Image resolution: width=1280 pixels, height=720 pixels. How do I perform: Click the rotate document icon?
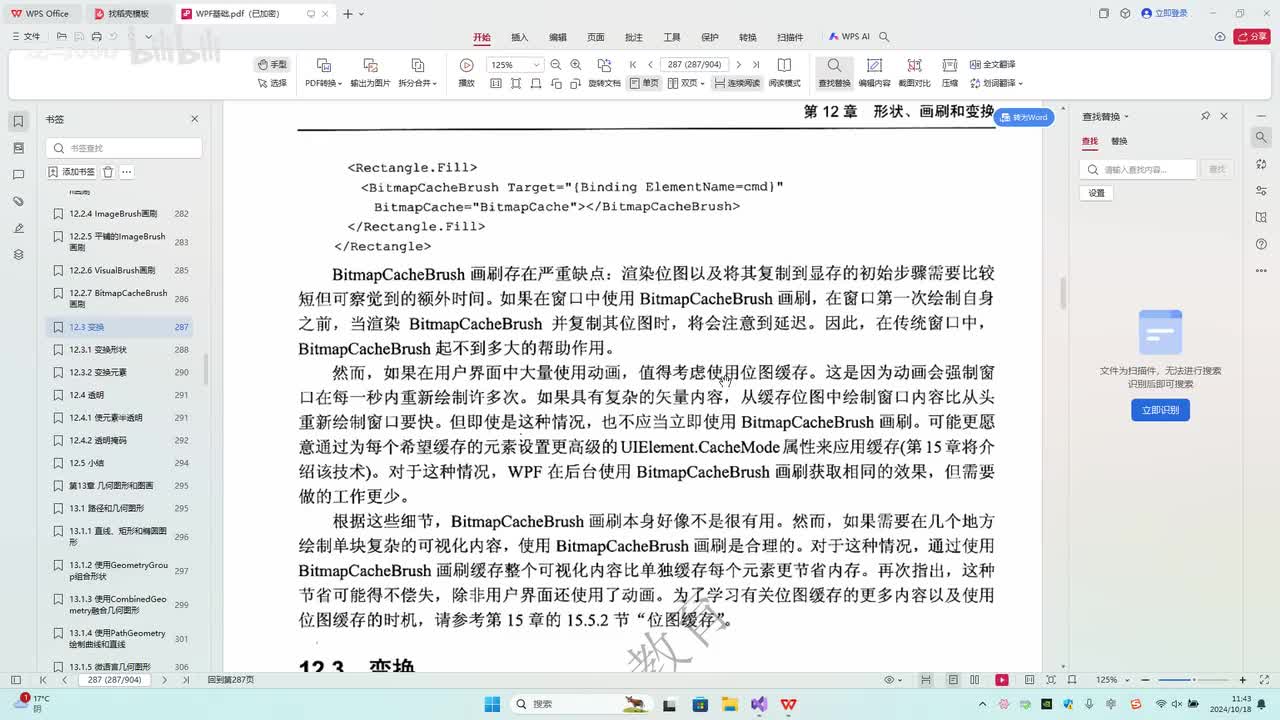(604, 65)
